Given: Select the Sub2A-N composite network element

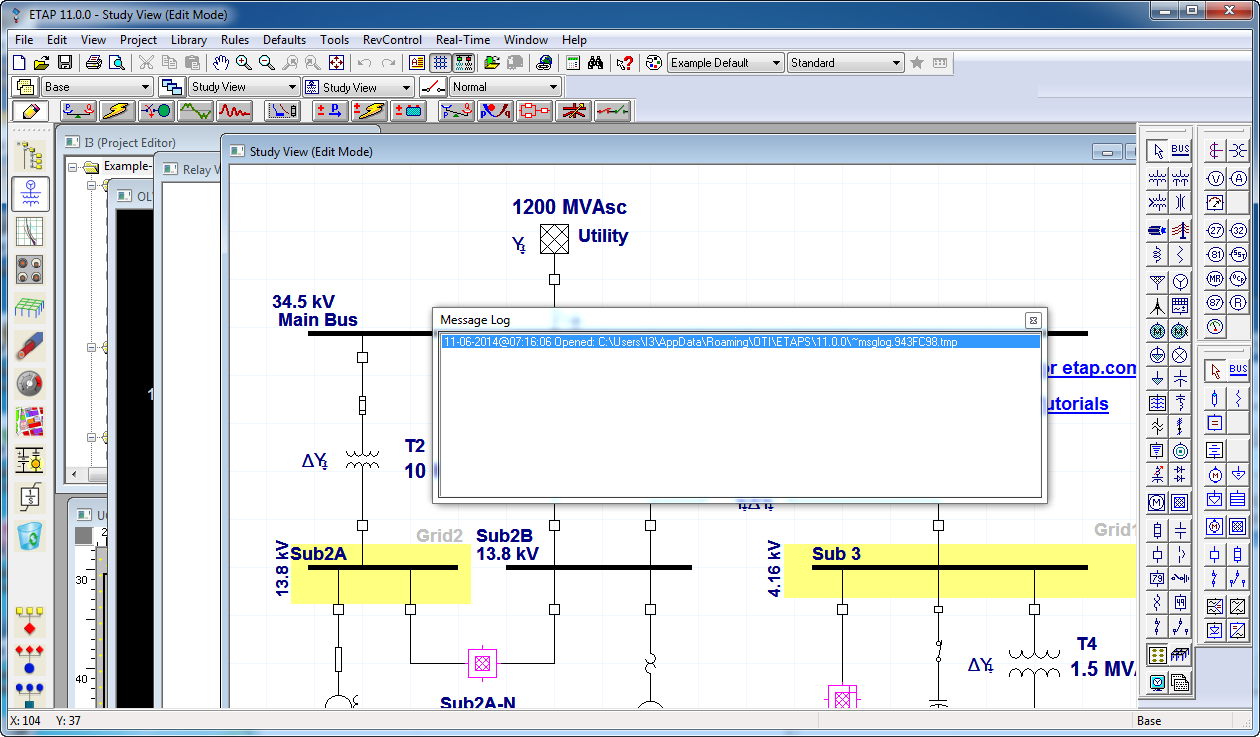Looking at the screenshot, I should click(x=483, y=663).
